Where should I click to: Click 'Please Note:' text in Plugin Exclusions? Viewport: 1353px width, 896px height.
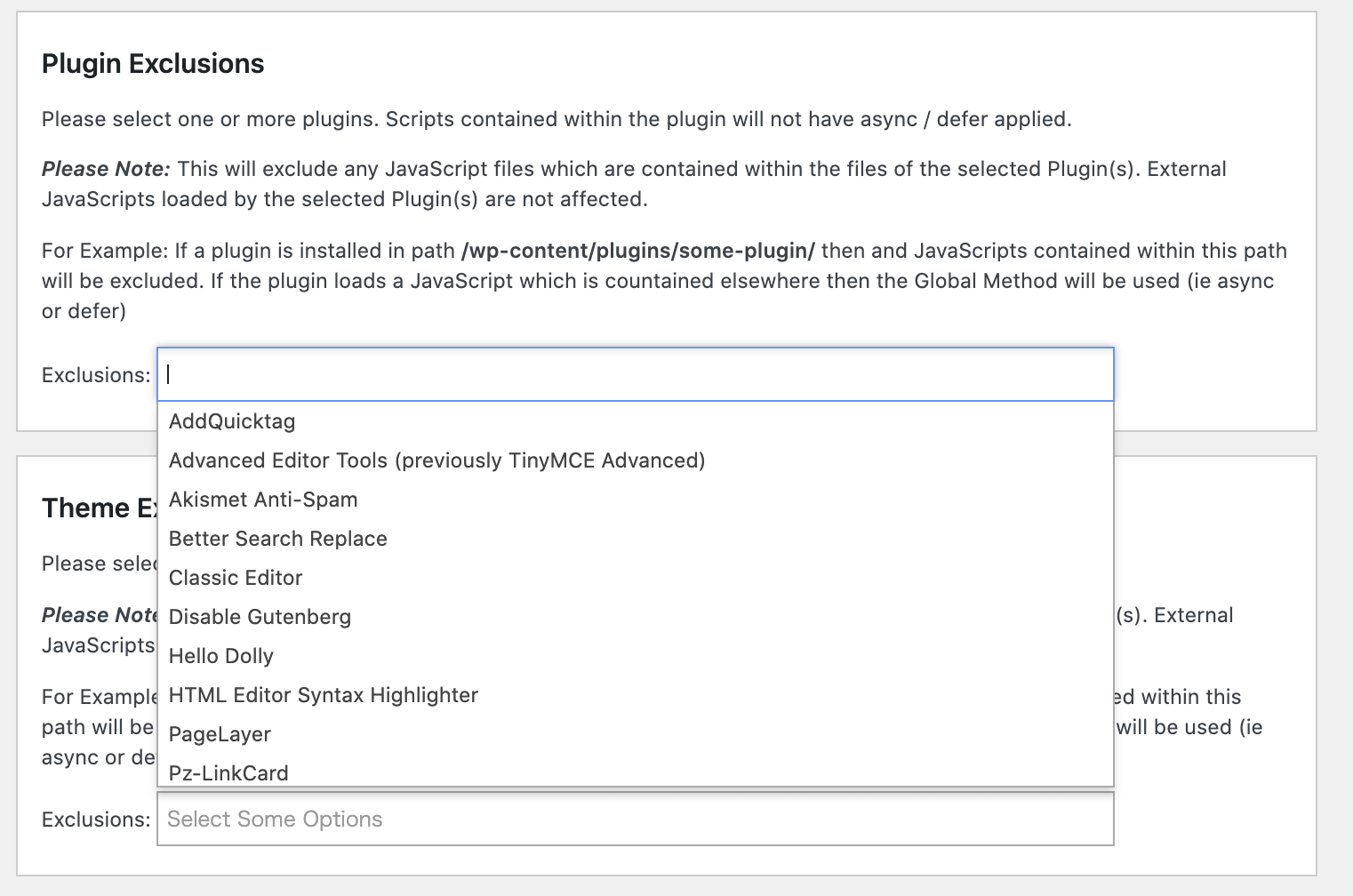pos(106,169)
